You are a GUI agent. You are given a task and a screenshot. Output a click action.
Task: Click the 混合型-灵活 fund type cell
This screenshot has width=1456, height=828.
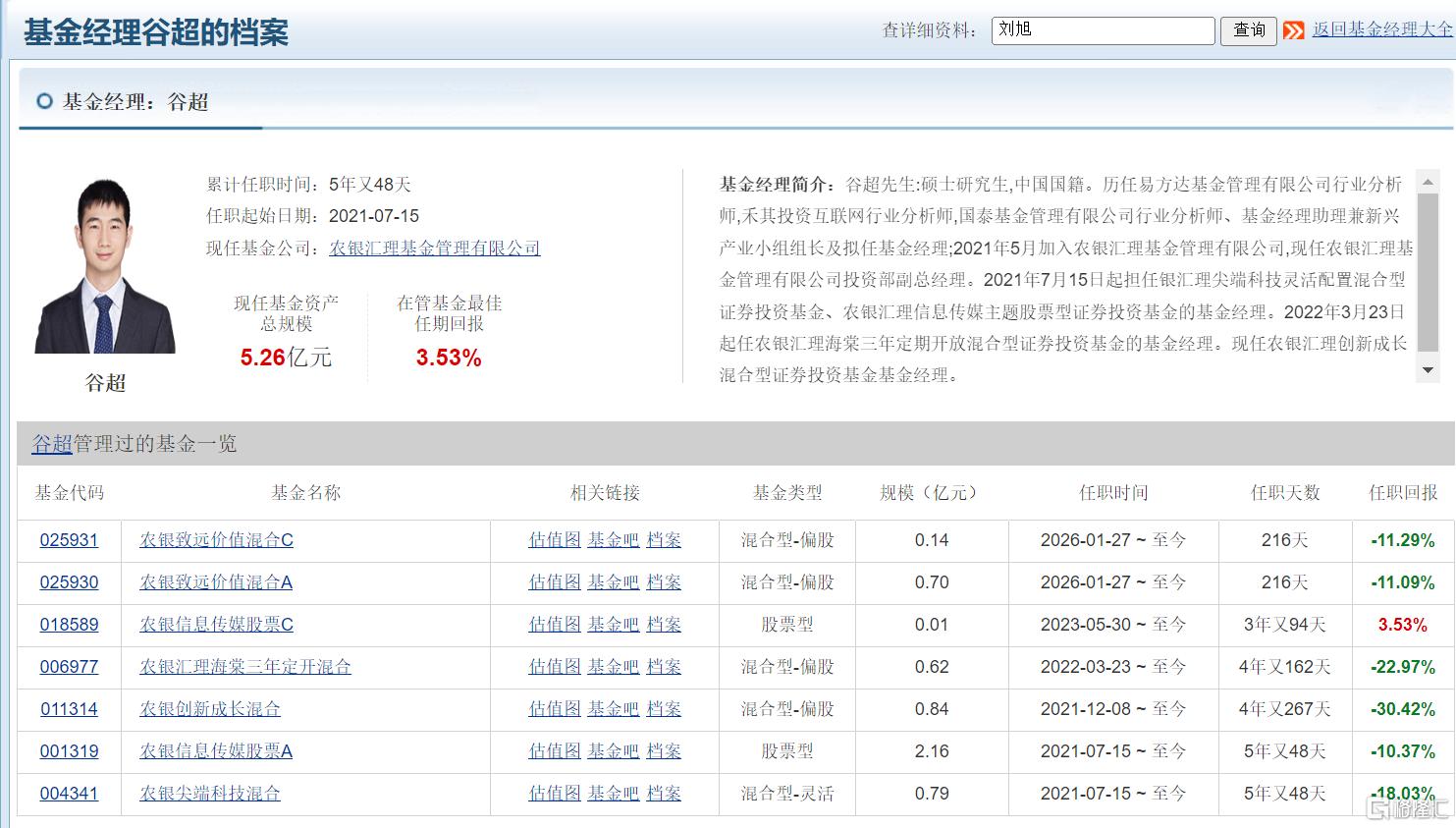[x=787, y=794]
